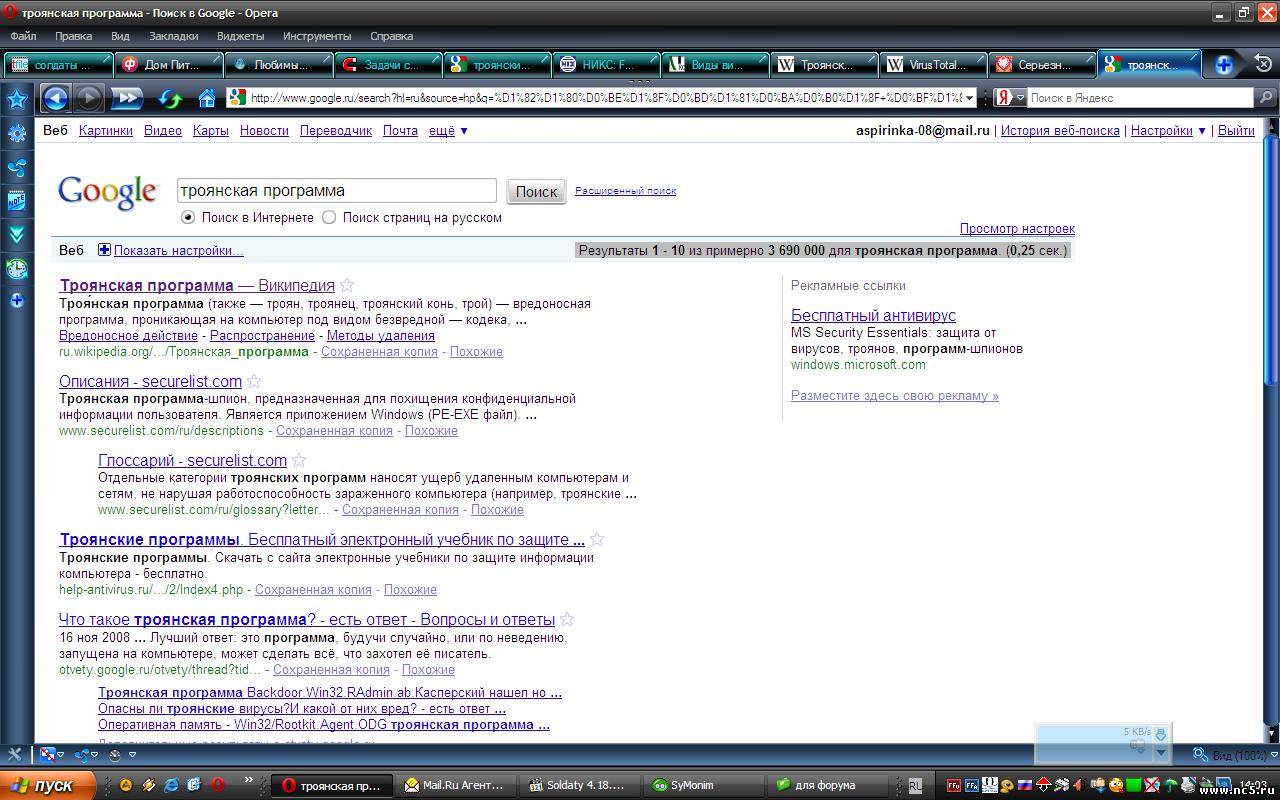Star the Что такое троянская программа result
The height and width of the screenshot is (800, 1280).
[567, 619]
